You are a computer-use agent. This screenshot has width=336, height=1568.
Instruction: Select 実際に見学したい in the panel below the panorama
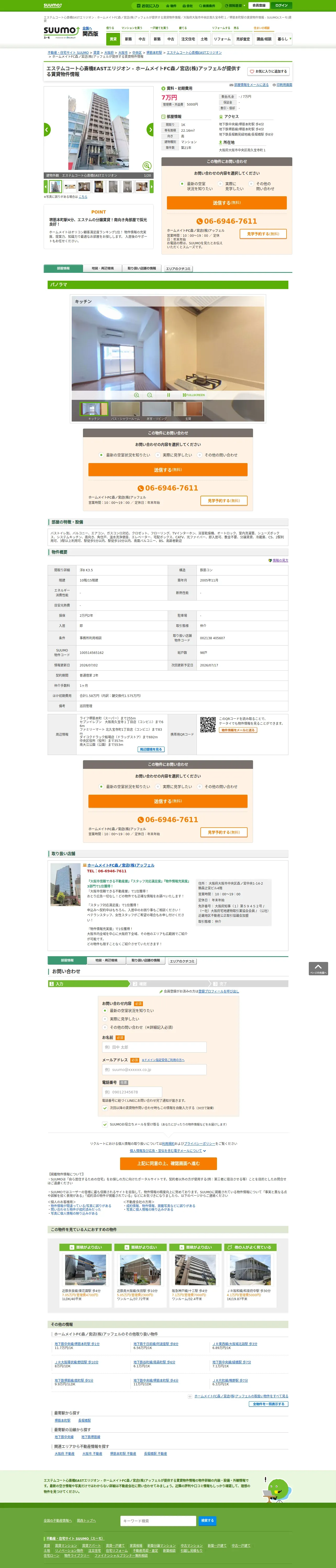click(x=158, y=455)
